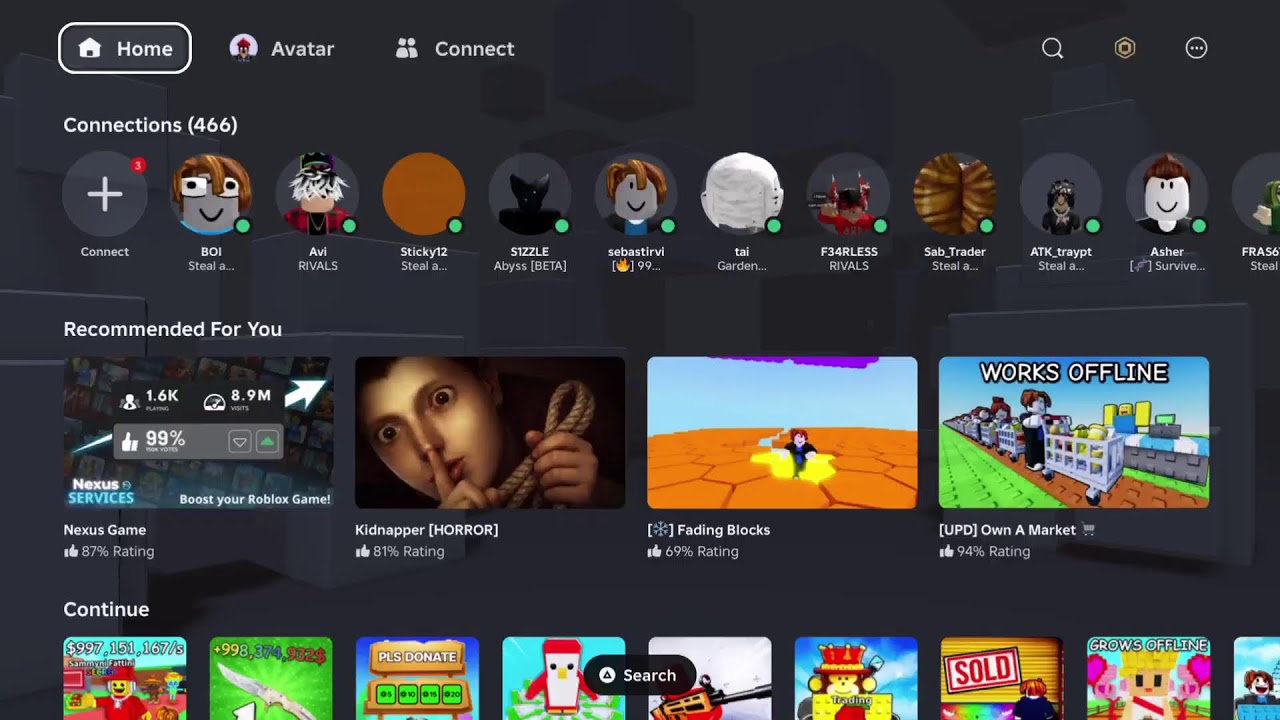The height and width of the screenshot is (720, 1280).
Task: Click the plus Connect button
Action: [105, 194]
